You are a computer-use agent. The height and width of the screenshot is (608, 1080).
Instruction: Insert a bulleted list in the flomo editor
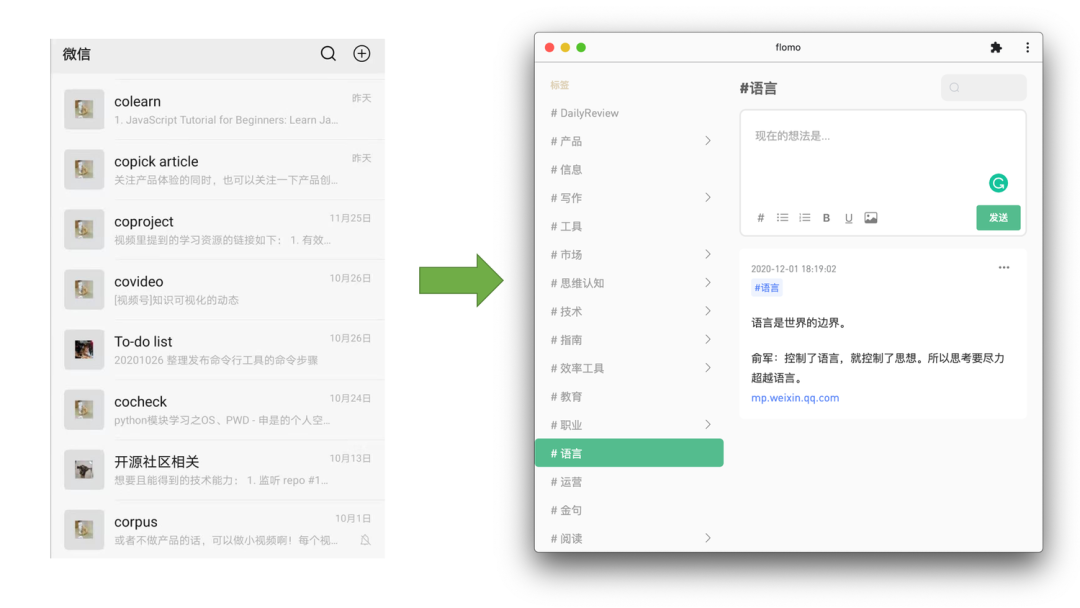(x=782, y=218)
